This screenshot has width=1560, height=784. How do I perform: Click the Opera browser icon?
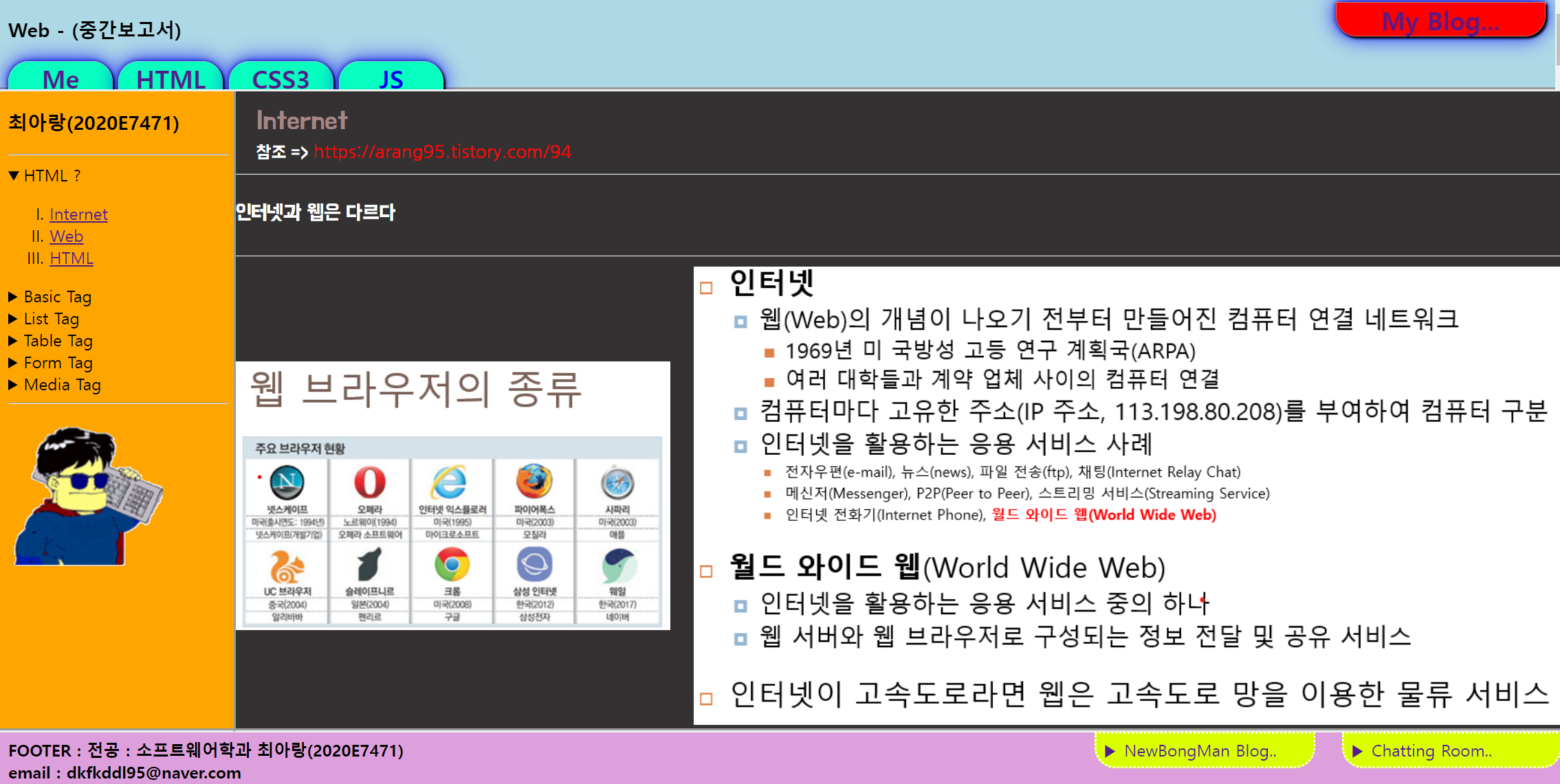[x=370, y=482]
